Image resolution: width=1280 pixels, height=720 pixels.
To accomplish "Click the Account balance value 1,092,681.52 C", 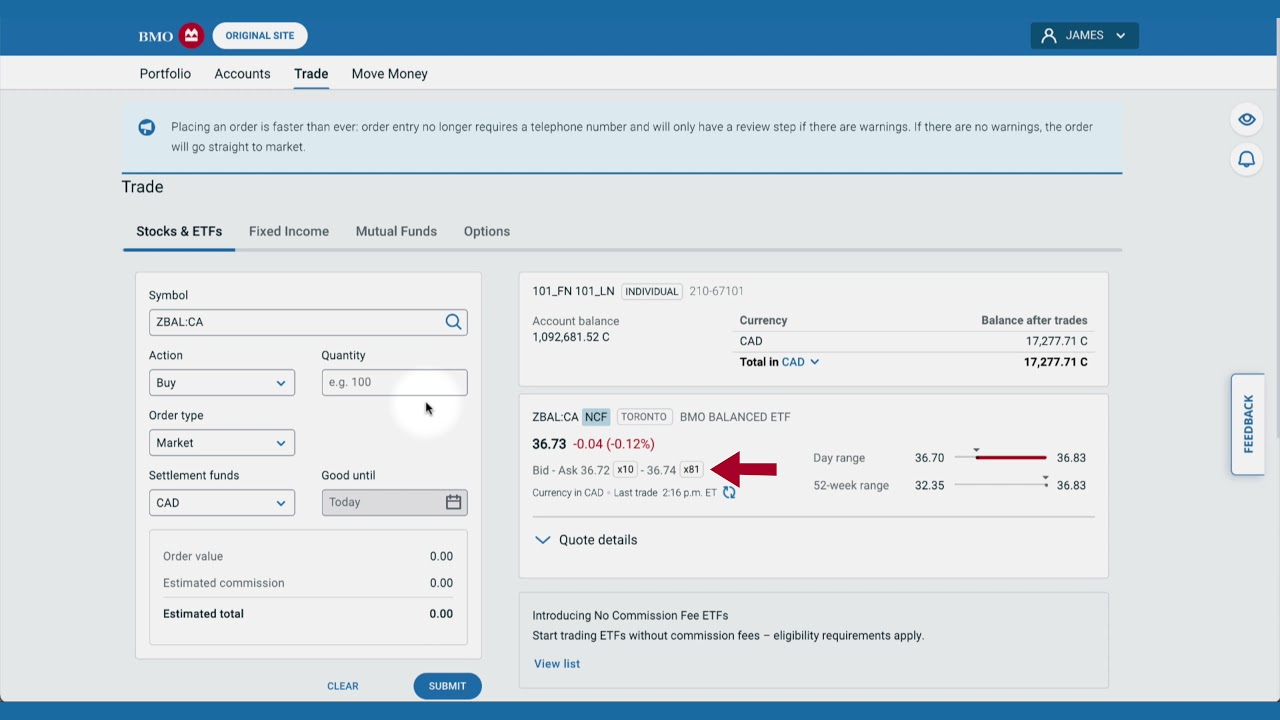I will (x=571, y=337).
